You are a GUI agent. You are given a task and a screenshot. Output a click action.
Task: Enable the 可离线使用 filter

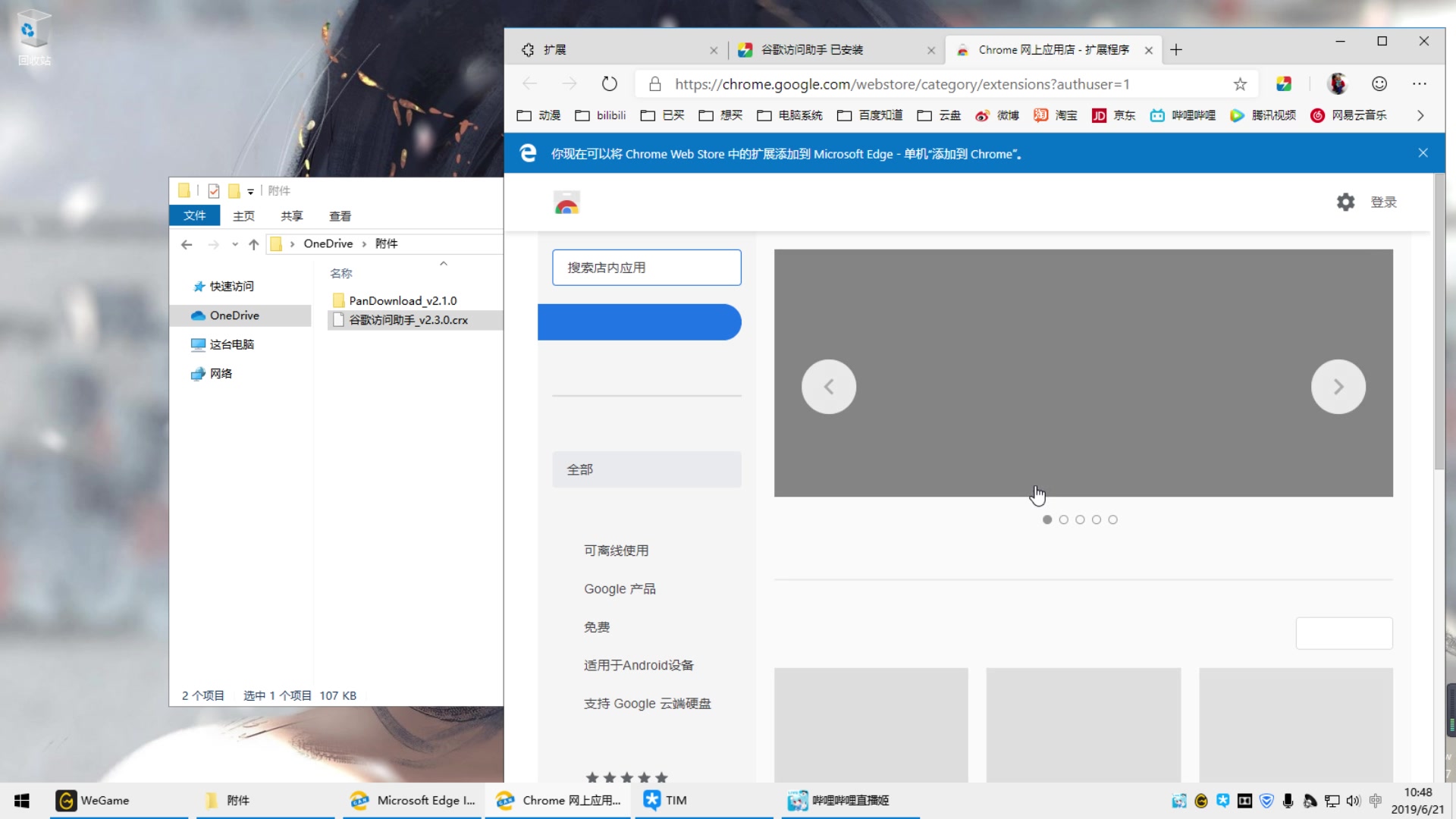click(x=616, y=551)
